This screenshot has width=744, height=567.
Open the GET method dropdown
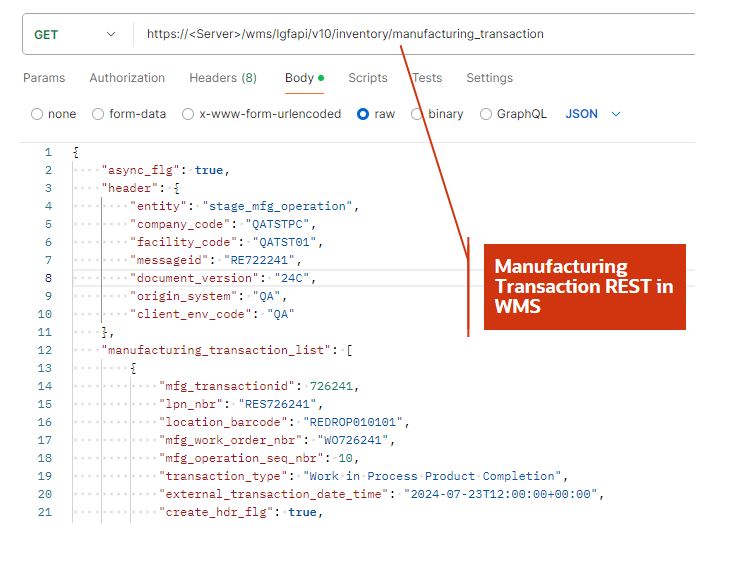pos(75,35)
